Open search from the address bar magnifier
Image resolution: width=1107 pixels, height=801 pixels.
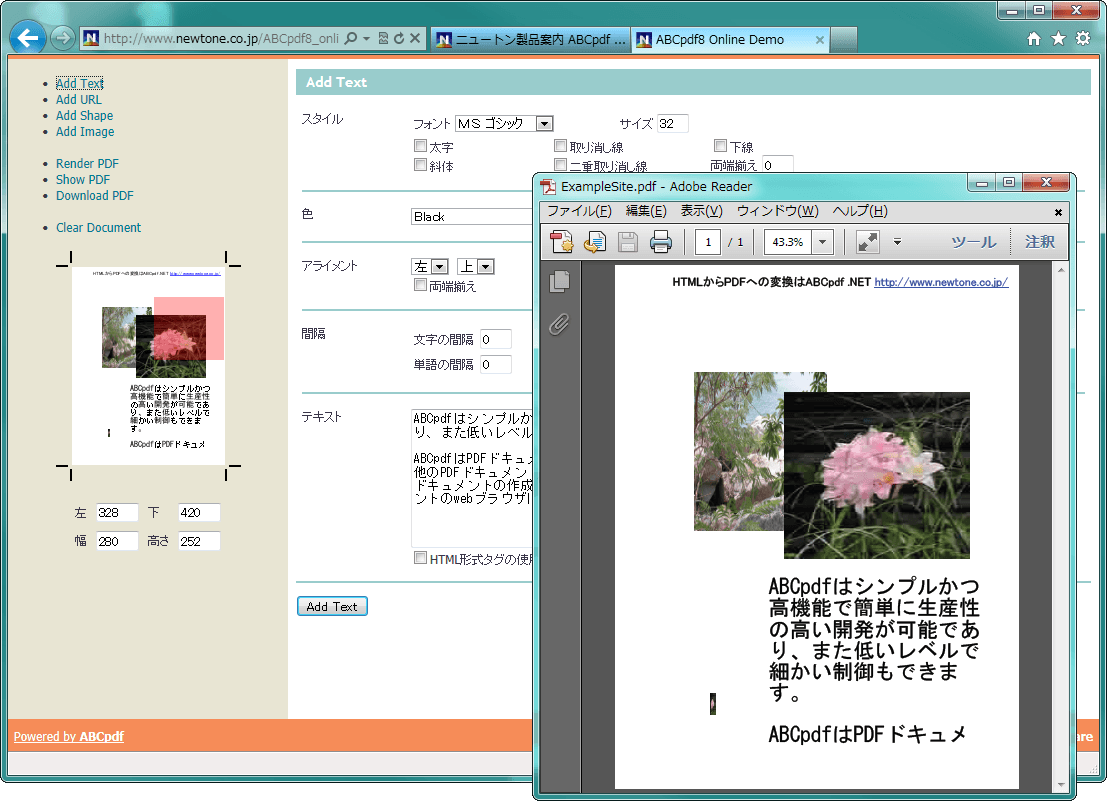[x=350, y=38]
